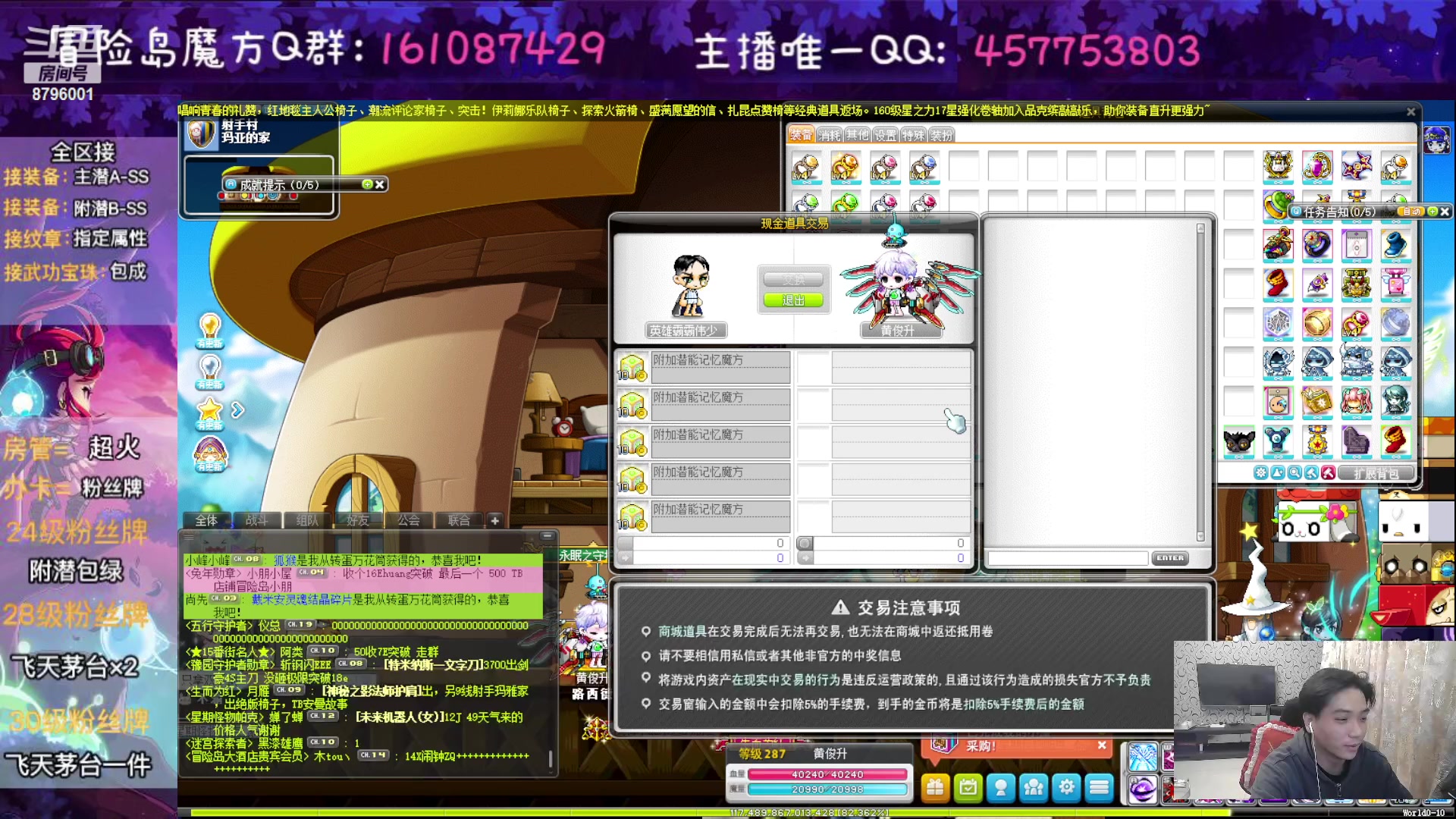Viewport: 1456px width, 819px height.
Task: Open the hamburger menu icon in bottom bar
Action: (1100, 787)
